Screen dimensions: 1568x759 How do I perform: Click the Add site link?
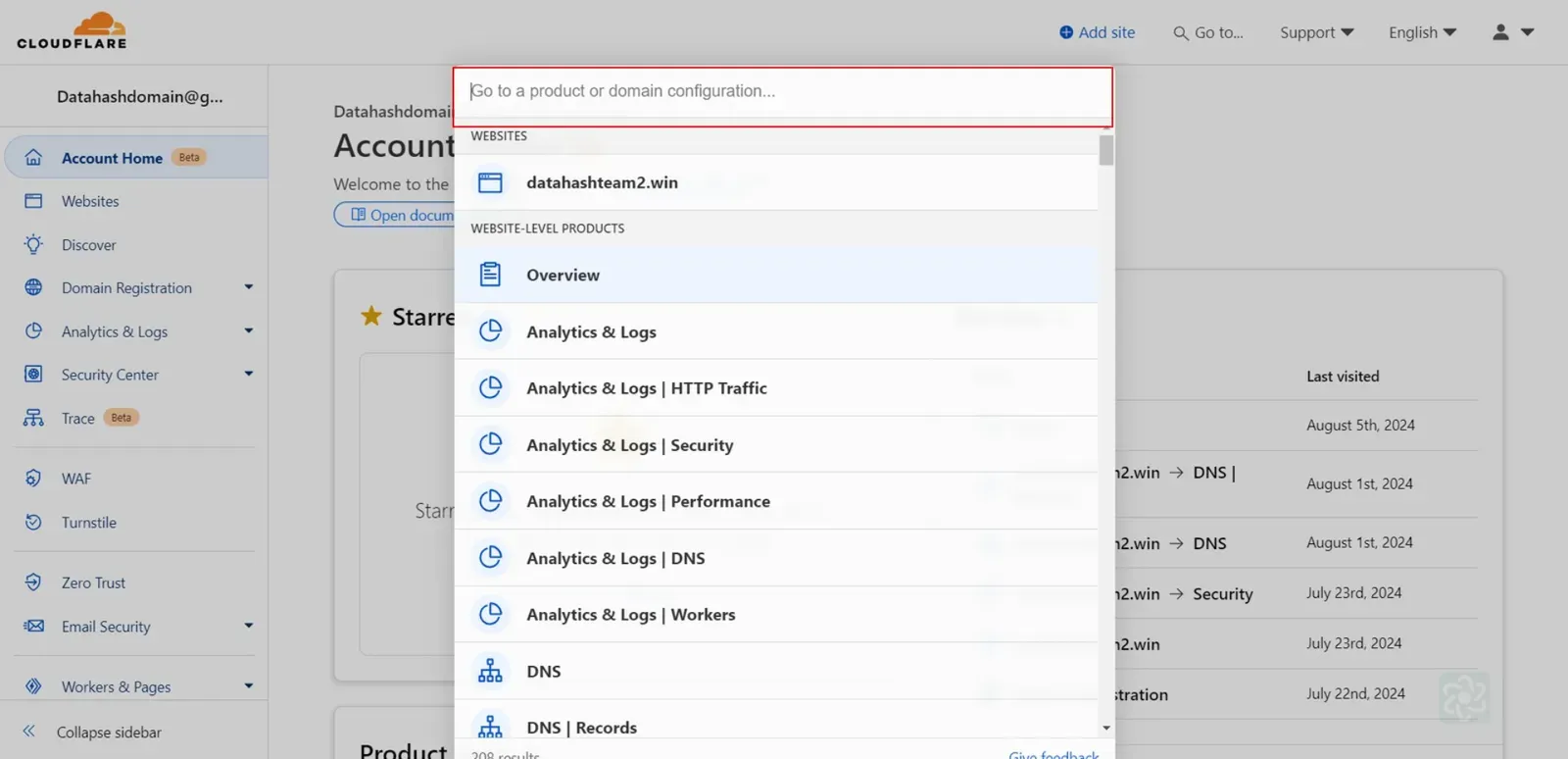click(x=1098, y=32)
